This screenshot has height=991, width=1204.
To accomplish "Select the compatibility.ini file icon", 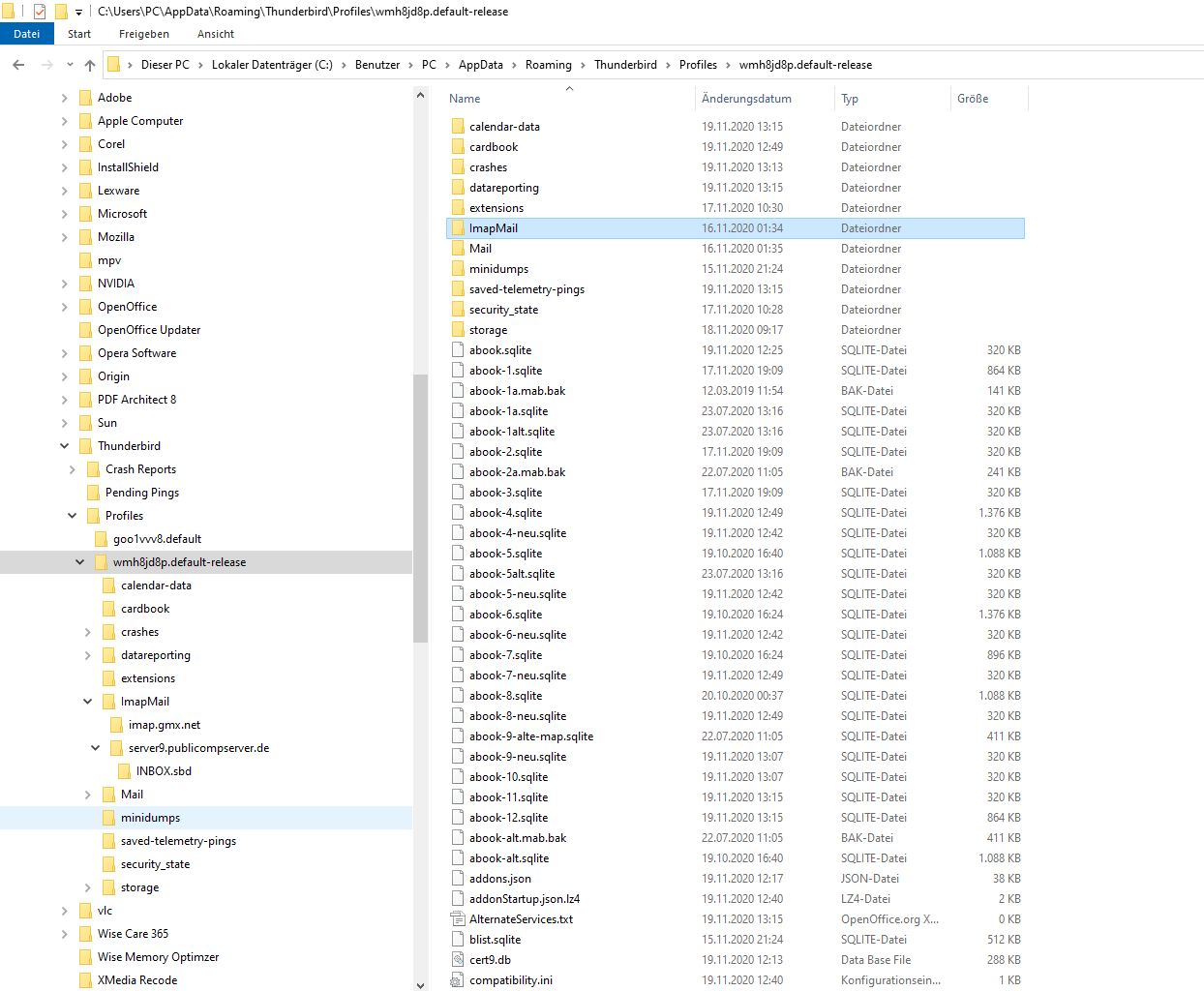I will pyautogui.click(x=458, y=980).
